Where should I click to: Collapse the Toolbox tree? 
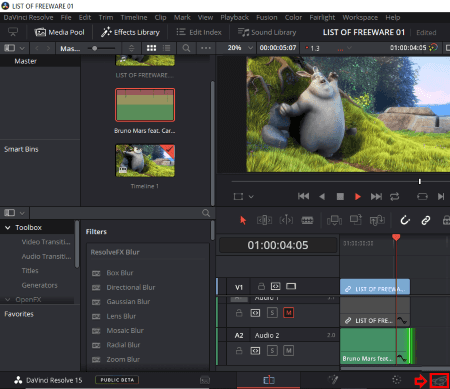click(8, 228)
